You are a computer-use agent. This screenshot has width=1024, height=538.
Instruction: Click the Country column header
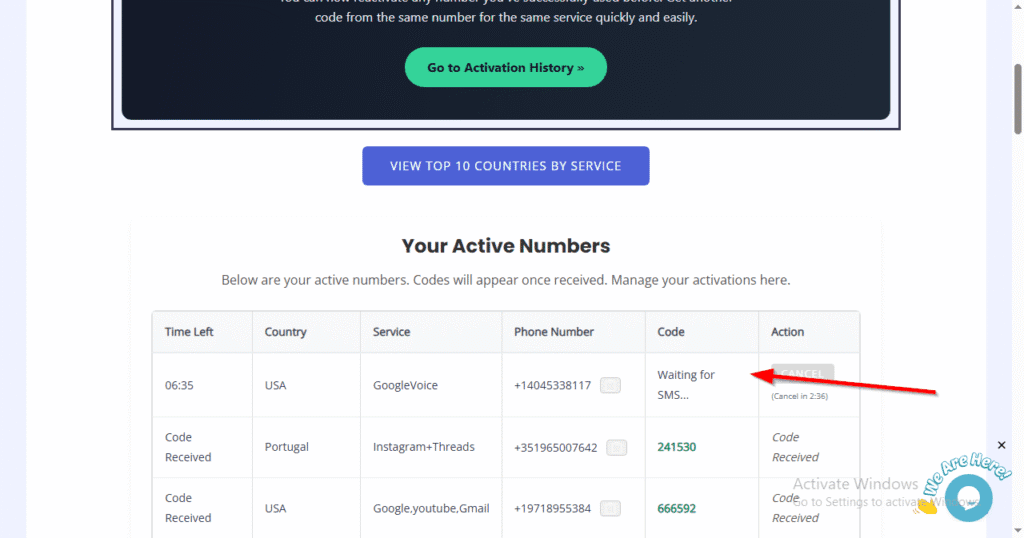pos(285,332)
